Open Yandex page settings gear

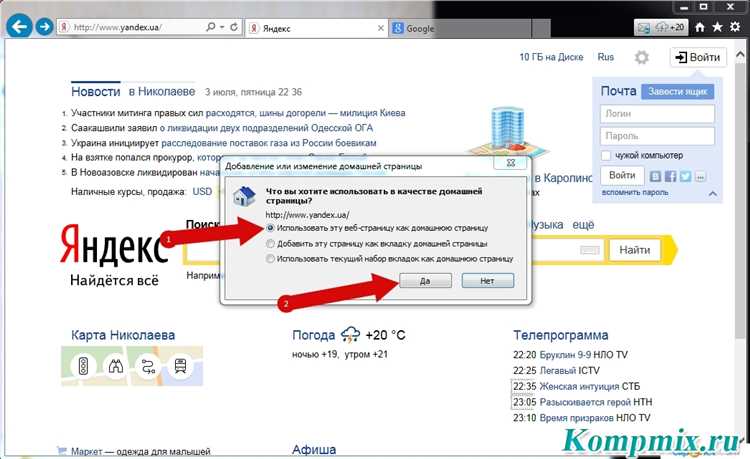pos(641,57)
